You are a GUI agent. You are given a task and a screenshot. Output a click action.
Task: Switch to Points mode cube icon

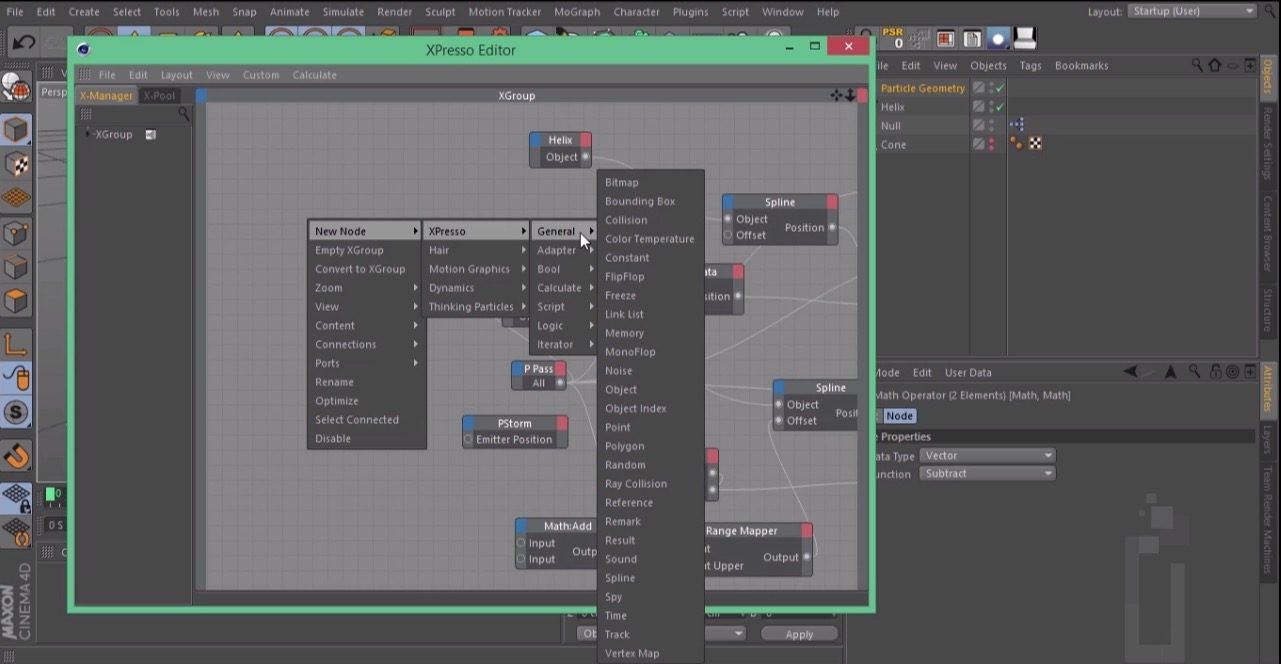tap(16, 234)
